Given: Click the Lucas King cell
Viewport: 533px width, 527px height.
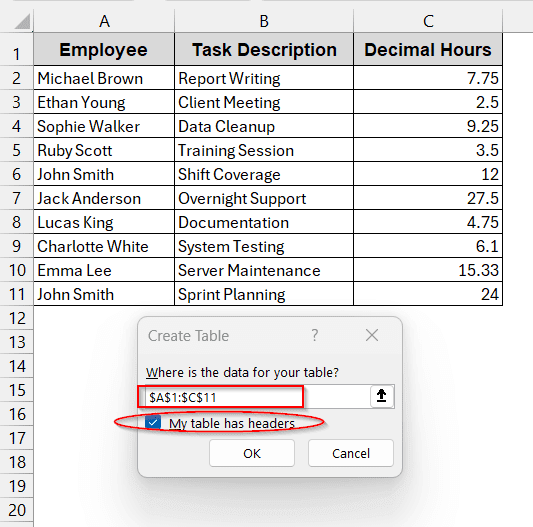Looking at the screenshot, I should tap(104, 222).
